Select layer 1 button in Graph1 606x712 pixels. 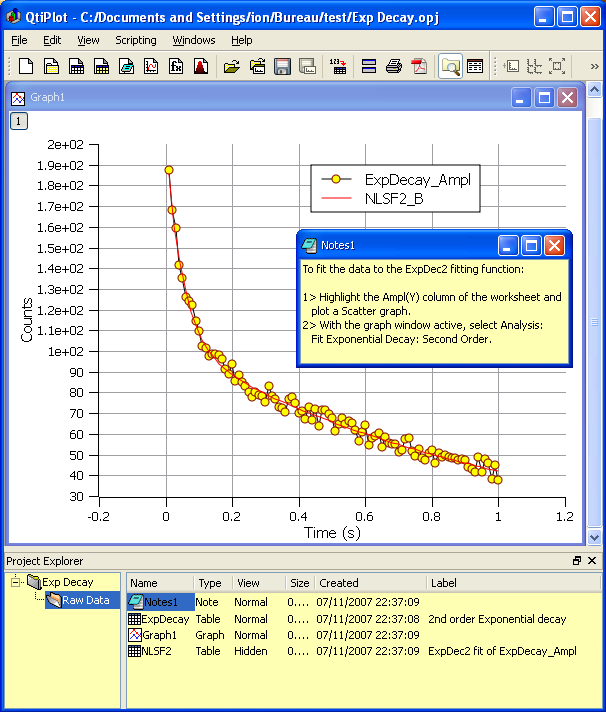click(x=19, y=121)
